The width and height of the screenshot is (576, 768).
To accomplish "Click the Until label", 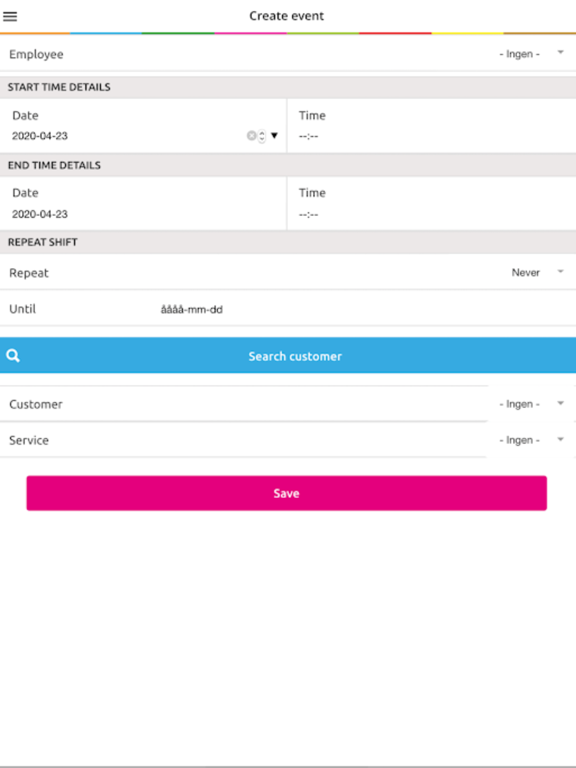I will click(x=23, y=309).
